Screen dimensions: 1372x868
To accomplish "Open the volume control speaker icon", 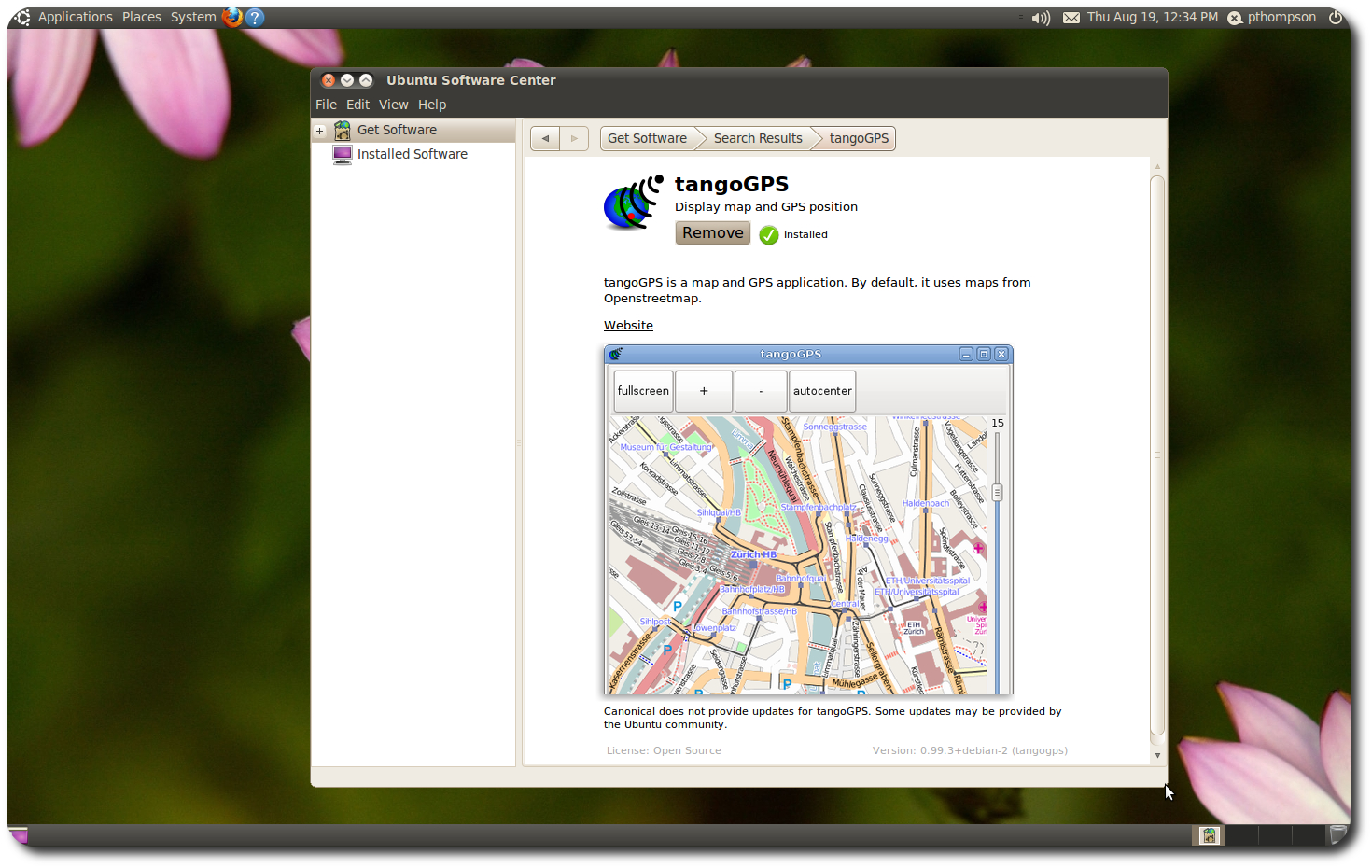I will point(1041,18).
